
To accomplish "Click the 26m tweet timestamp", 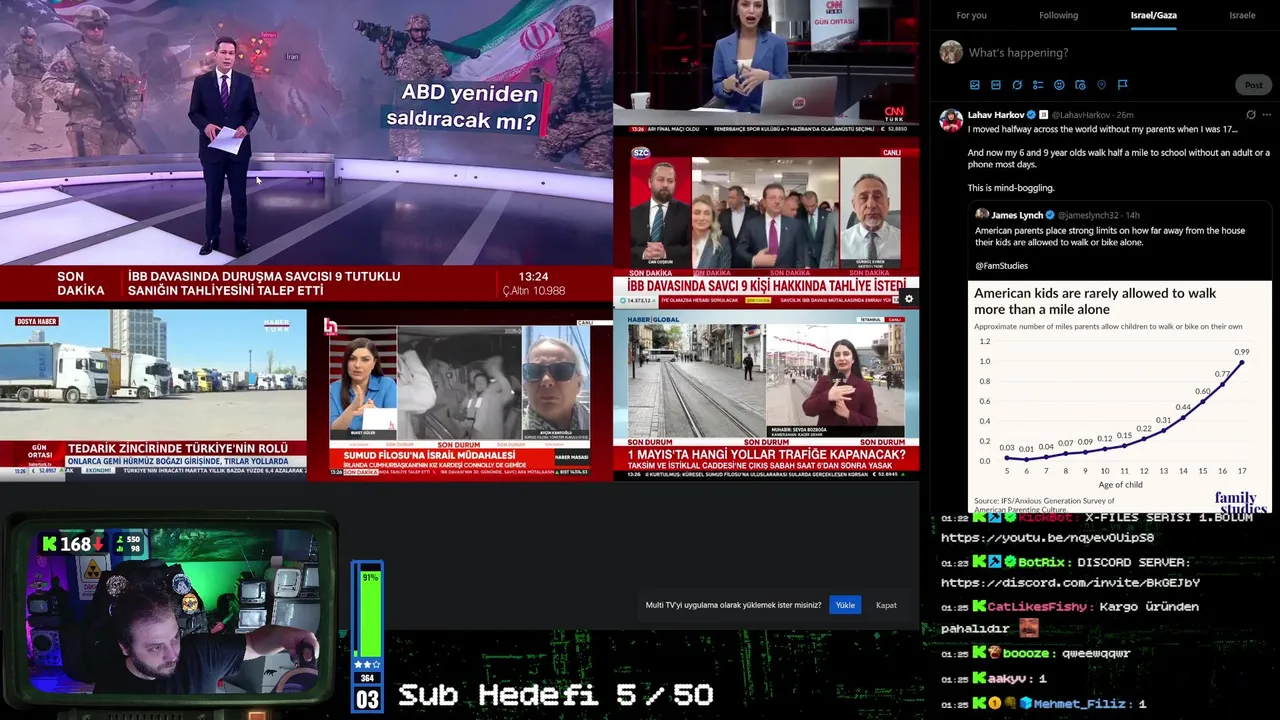I will pos(1124,115).
